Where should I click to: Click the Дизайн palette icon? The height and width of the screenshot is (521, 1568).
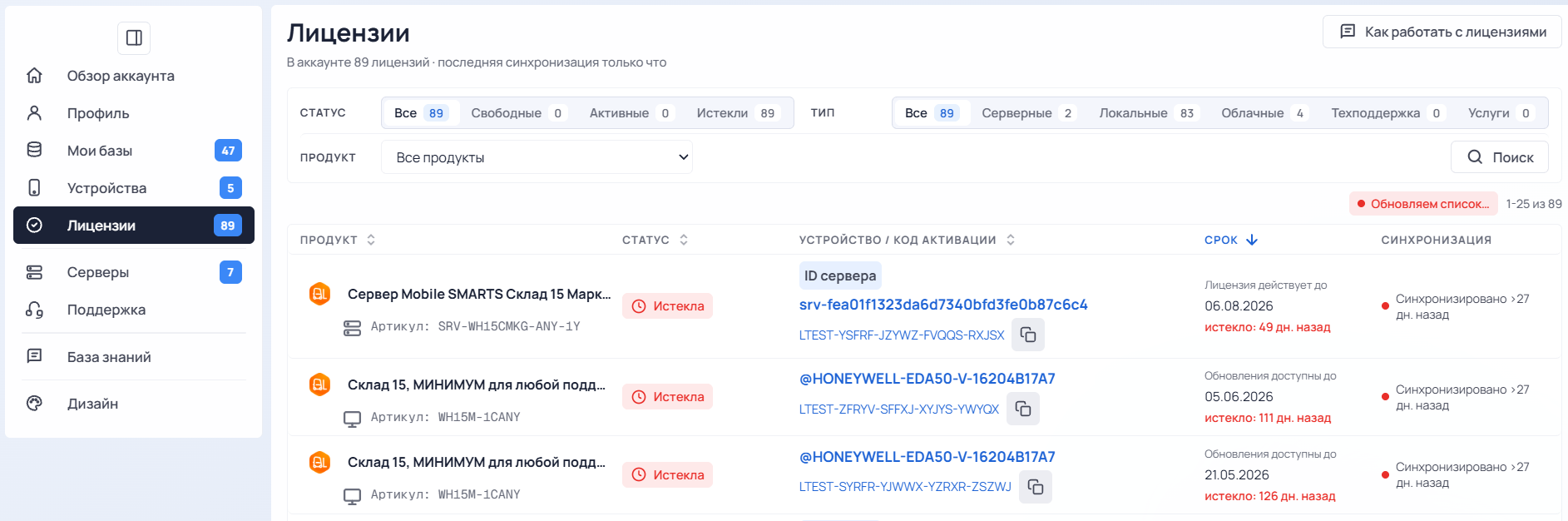(34, 404)
